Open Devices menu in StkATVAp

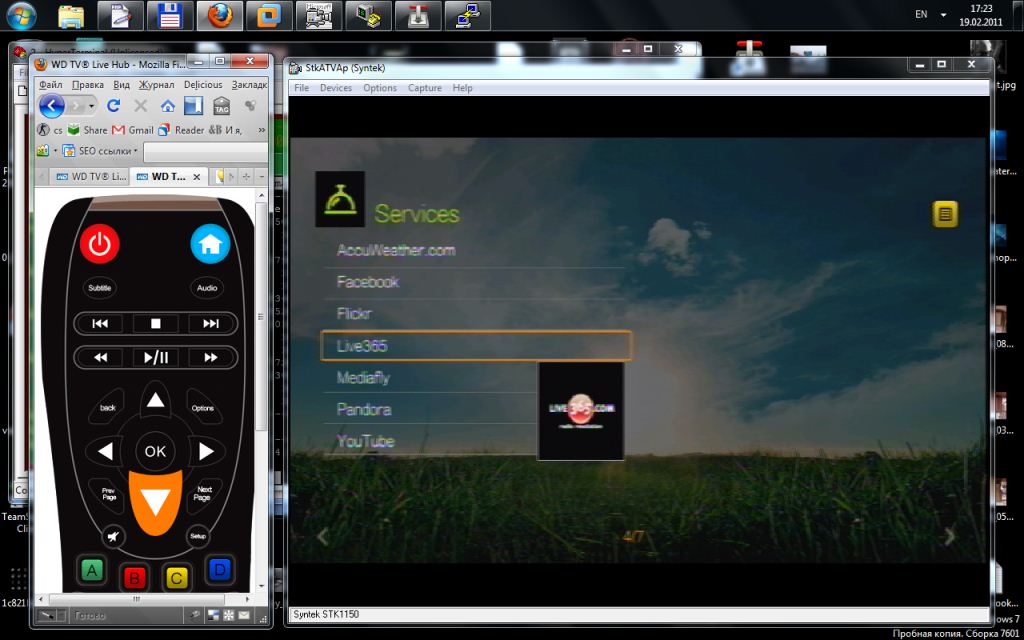pos(336,88)
